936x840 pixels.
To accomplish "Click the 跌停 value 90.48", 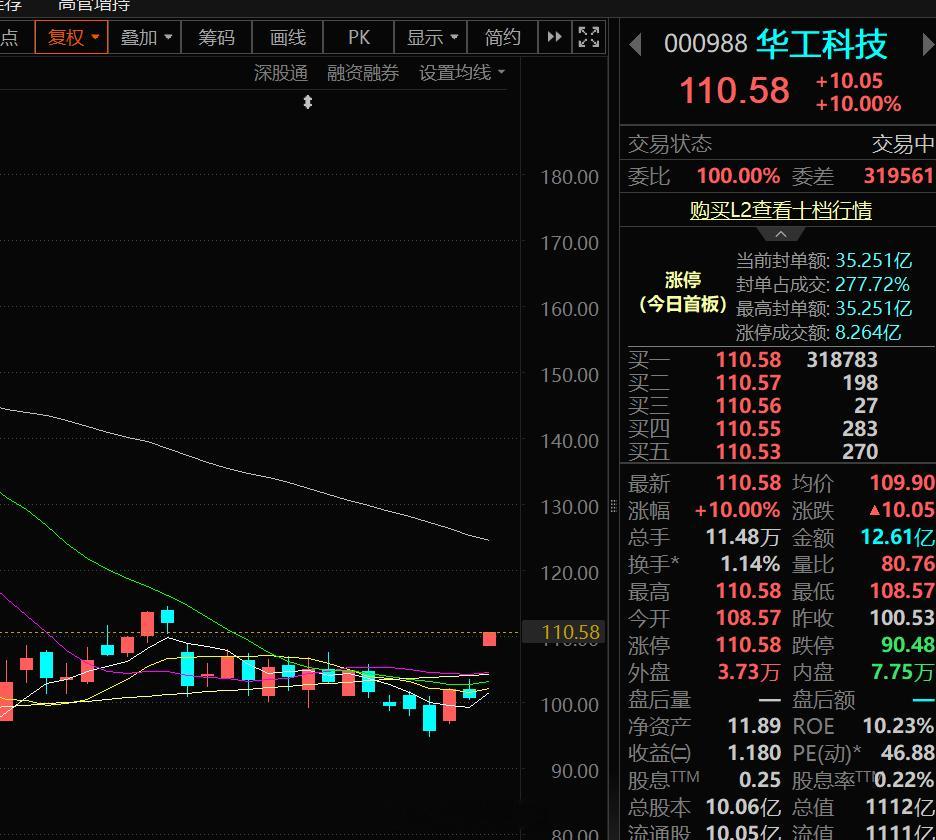I will [x=907, y=645].
